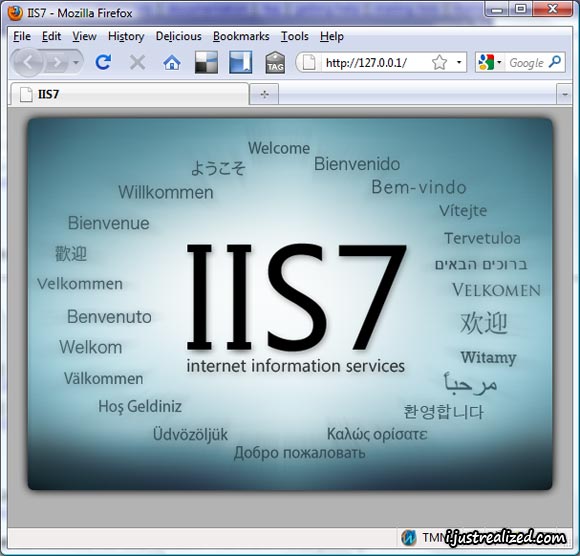Close the Firefox window
This screenshot has width=580, height=556.
point(553,9)
